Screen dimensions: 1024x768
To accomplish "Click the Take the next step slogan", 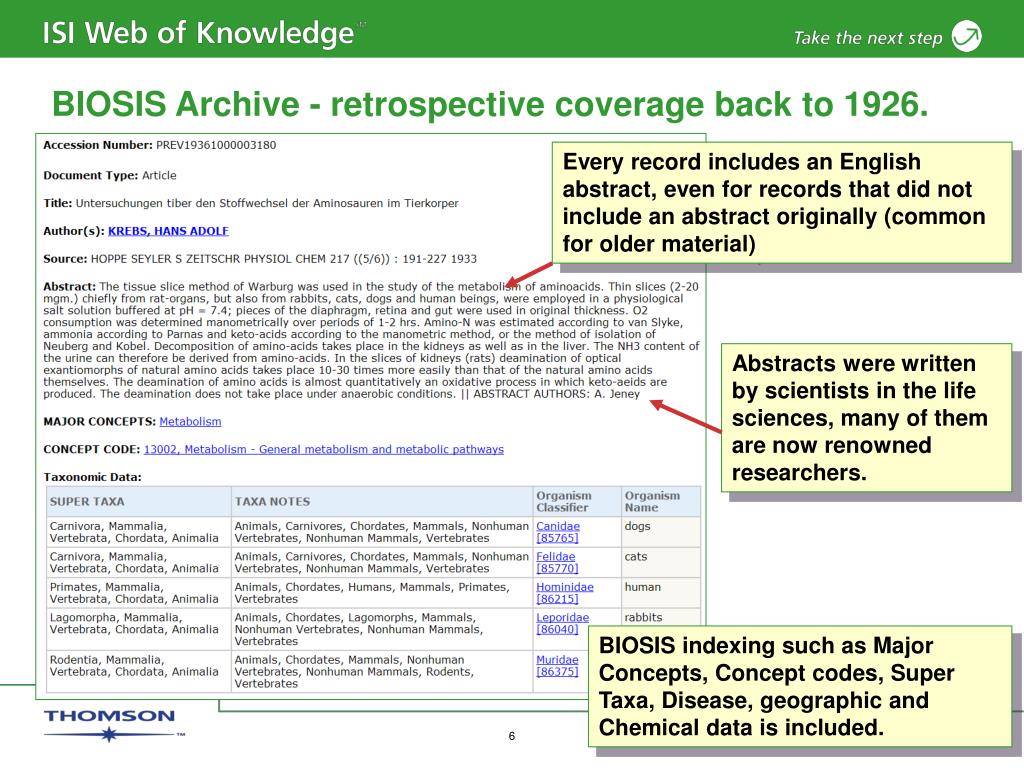I will [868, 38].
